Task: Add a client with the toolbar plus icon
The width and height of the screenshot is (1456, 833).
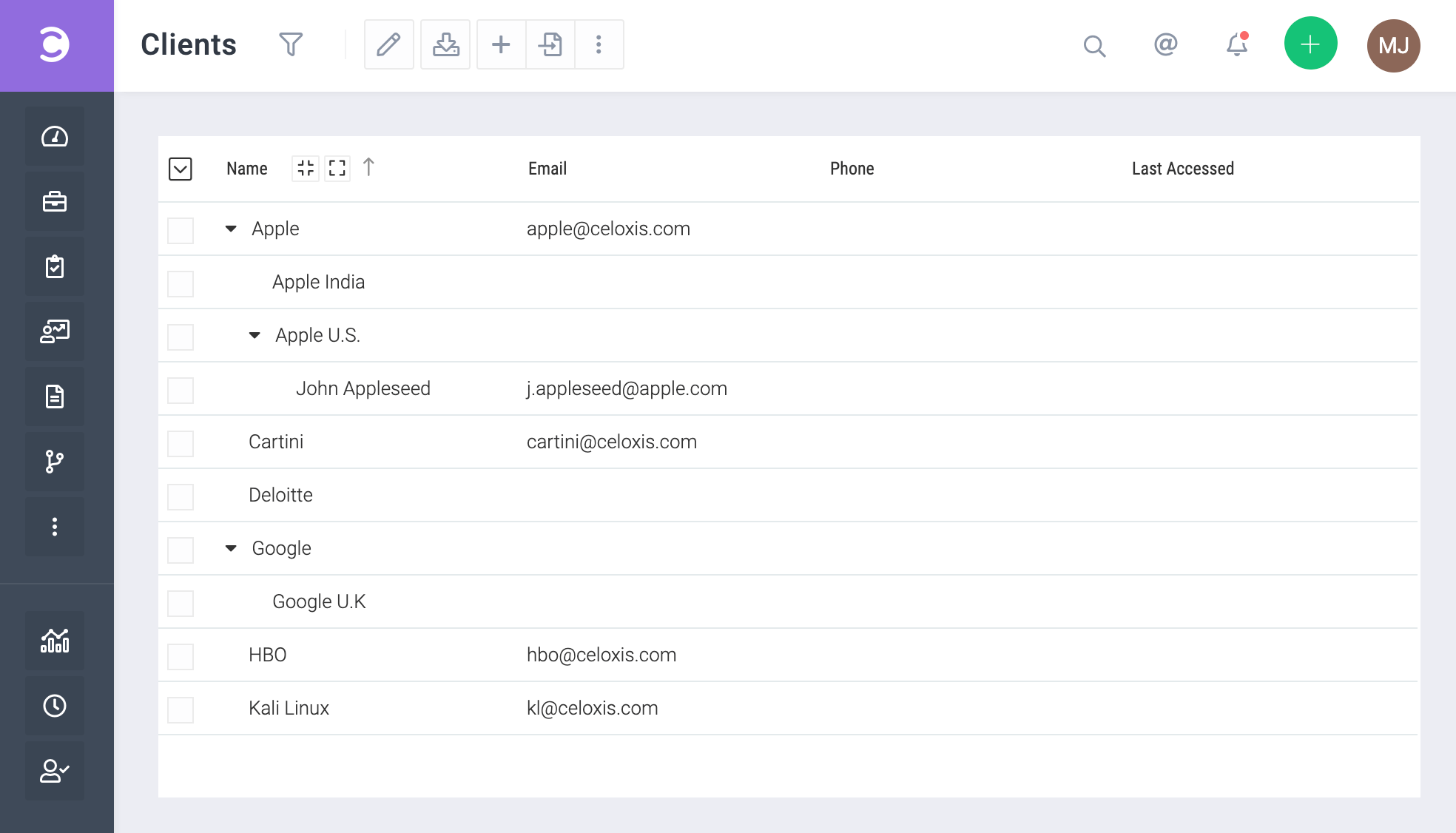Action: (501, 44)
